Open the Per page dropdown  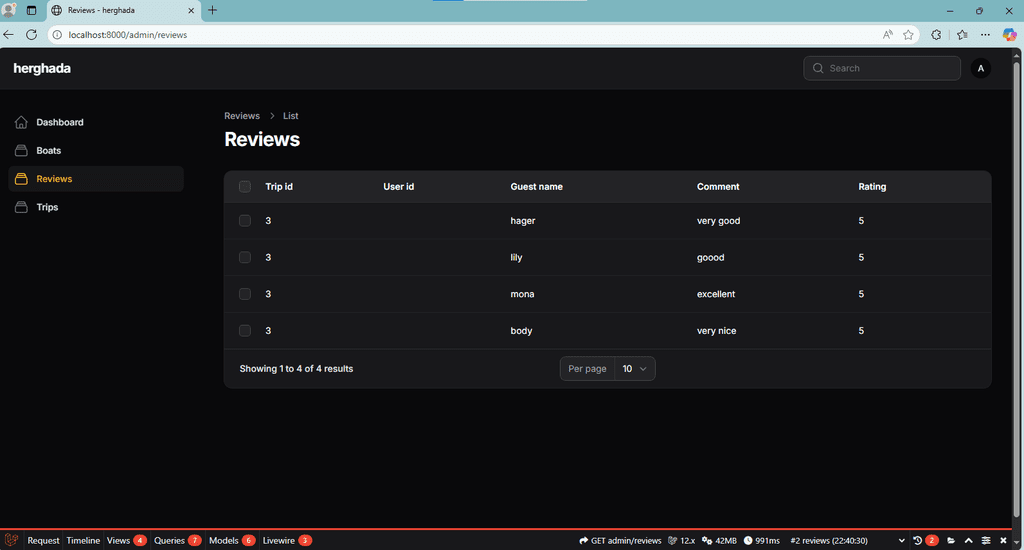tap(634, 369)
